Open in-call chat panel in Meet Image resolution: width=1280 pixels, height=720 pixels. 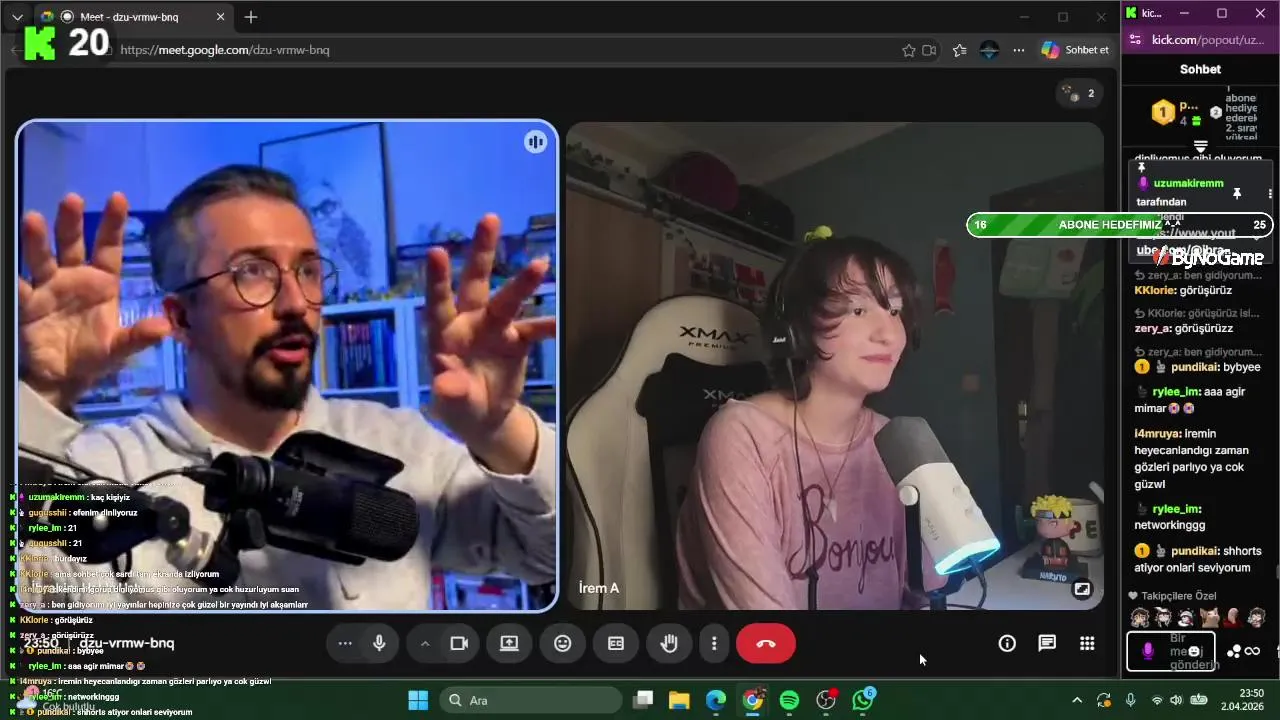pyautogui.click(x=1047, y=644)
